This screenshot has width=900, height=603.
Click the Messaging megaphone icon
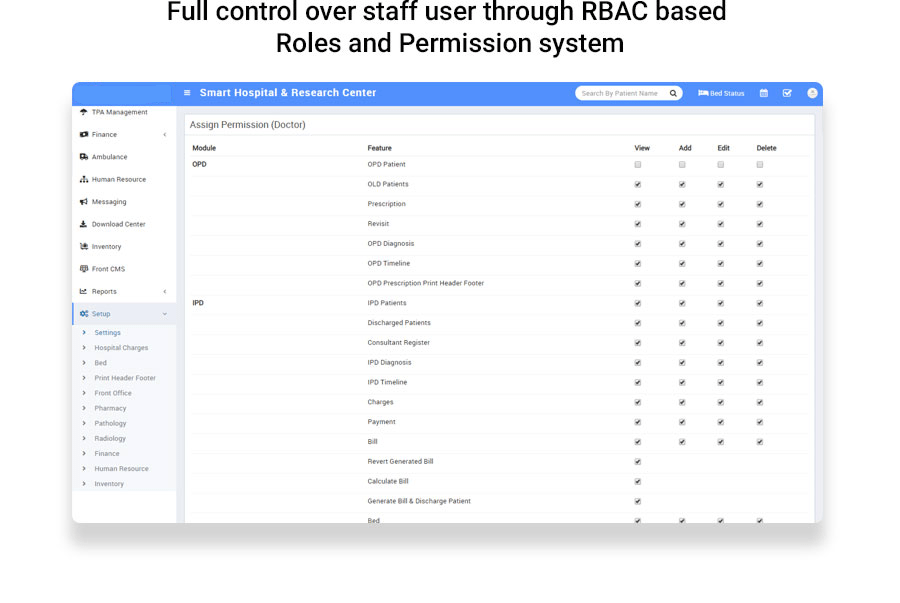point(84,202)
